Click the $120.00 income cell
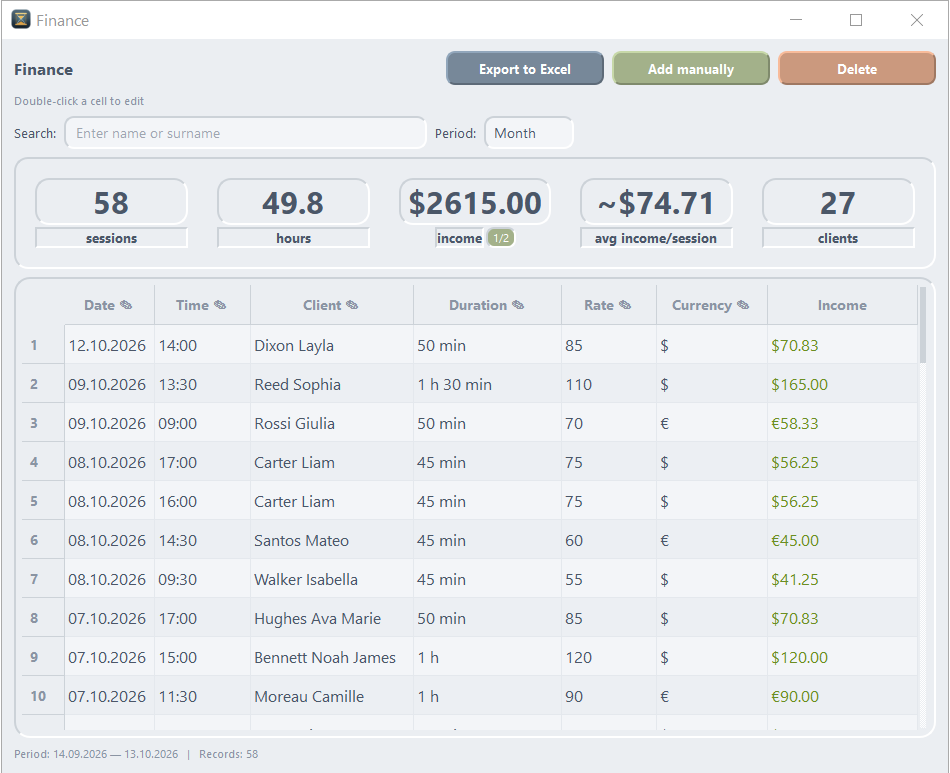The width and height of the screenshot is (950, 773). (842, 657)
